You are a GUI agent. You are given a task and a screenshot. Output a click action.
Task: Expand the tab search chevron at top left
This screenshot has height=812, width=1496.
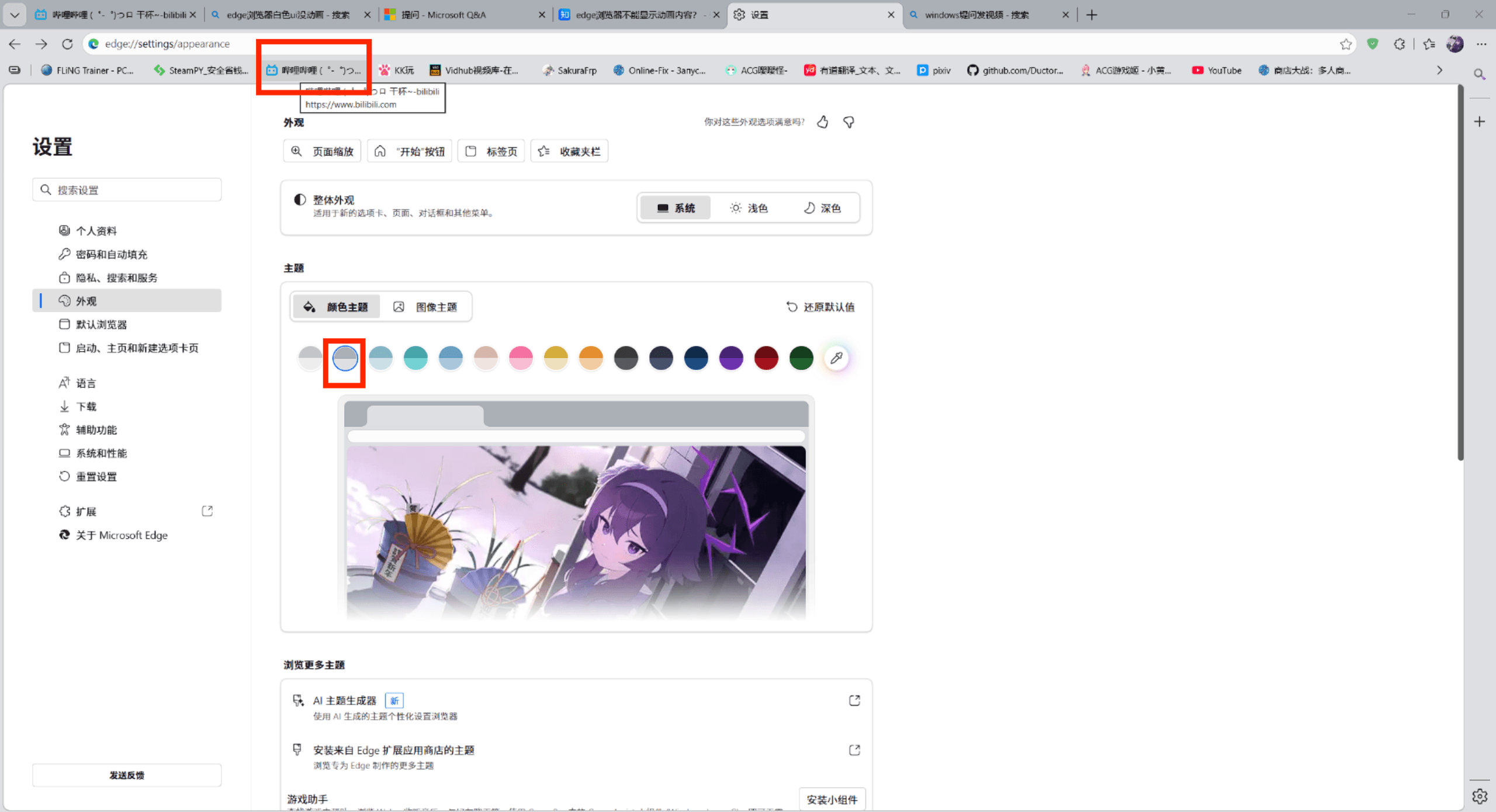[14, 15]
